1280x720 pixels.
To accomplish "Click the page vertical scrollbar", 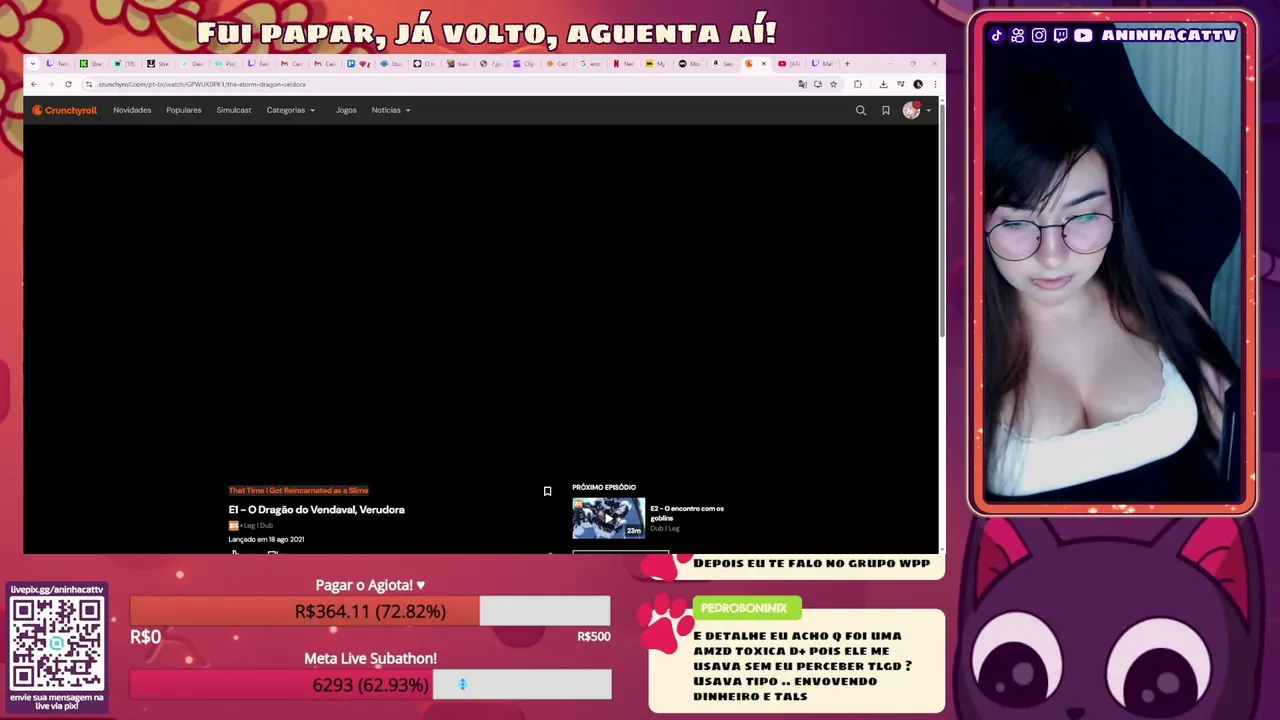I will click(x=941, y=220).
